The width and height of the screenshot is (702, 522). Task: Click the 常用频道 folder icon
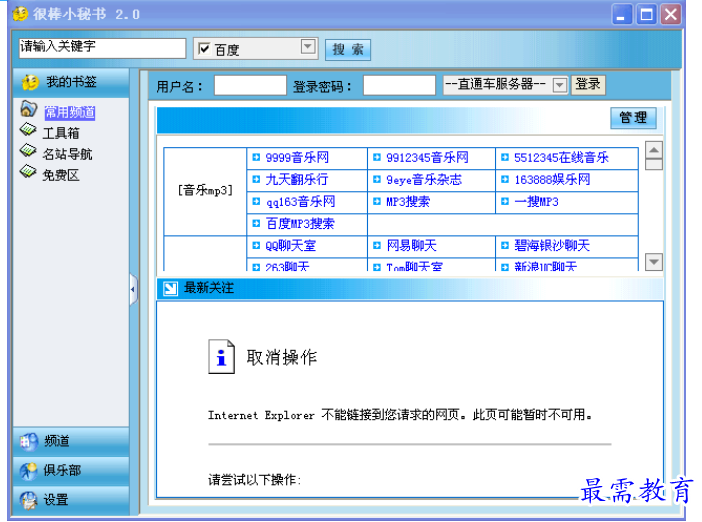tap(29, 109)
